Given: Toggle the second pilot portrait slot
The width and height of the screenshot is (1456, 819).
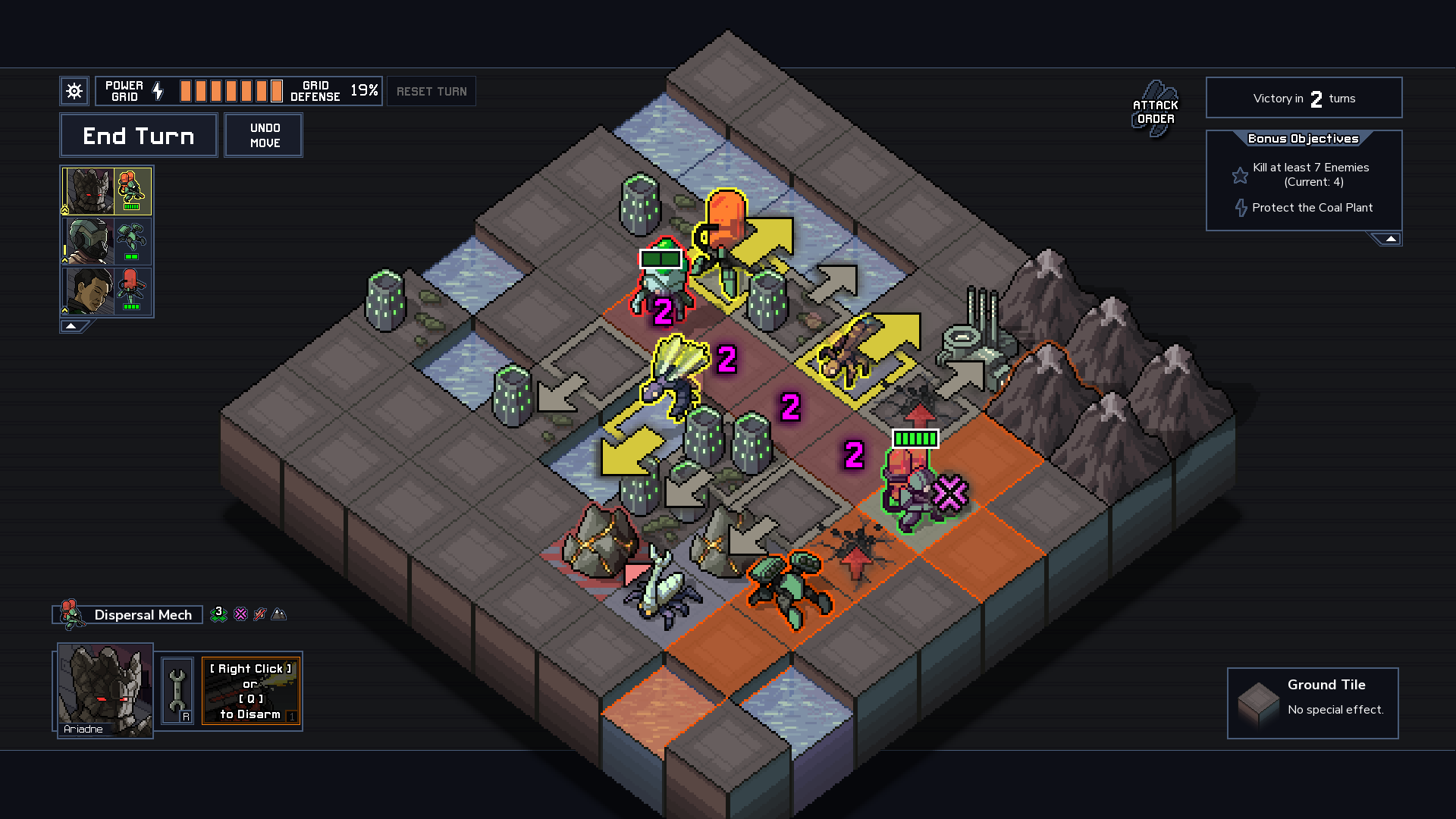Looking at the screenshot, I should tap(107, 239).
